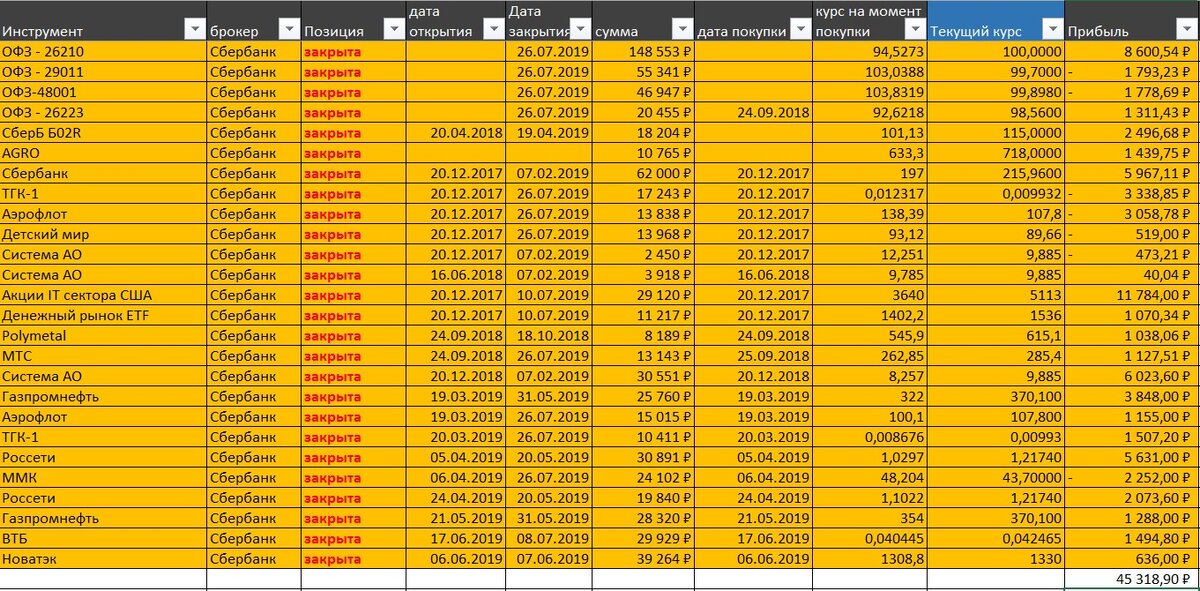Open the курс на момент покупки filter dropdown
The image size is (1200, 591).
point(915,30)
